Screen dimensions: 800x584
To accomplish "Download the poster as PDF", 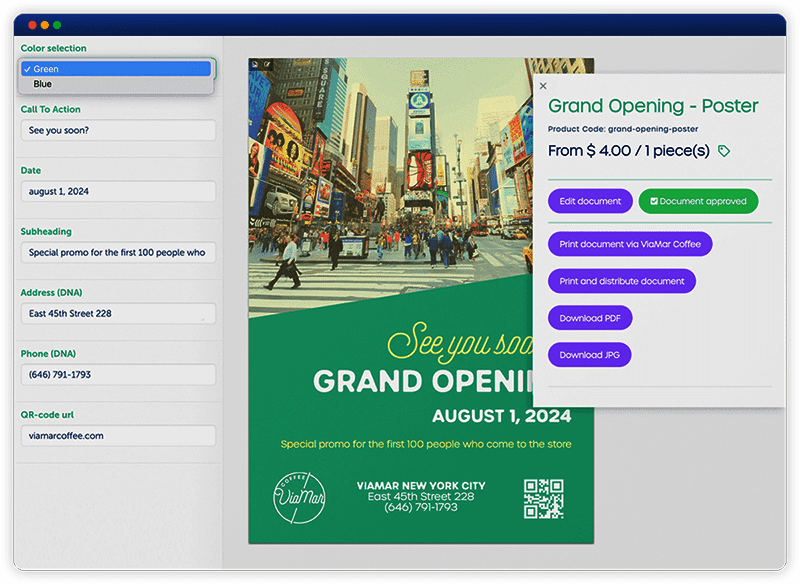I will 588,317.
